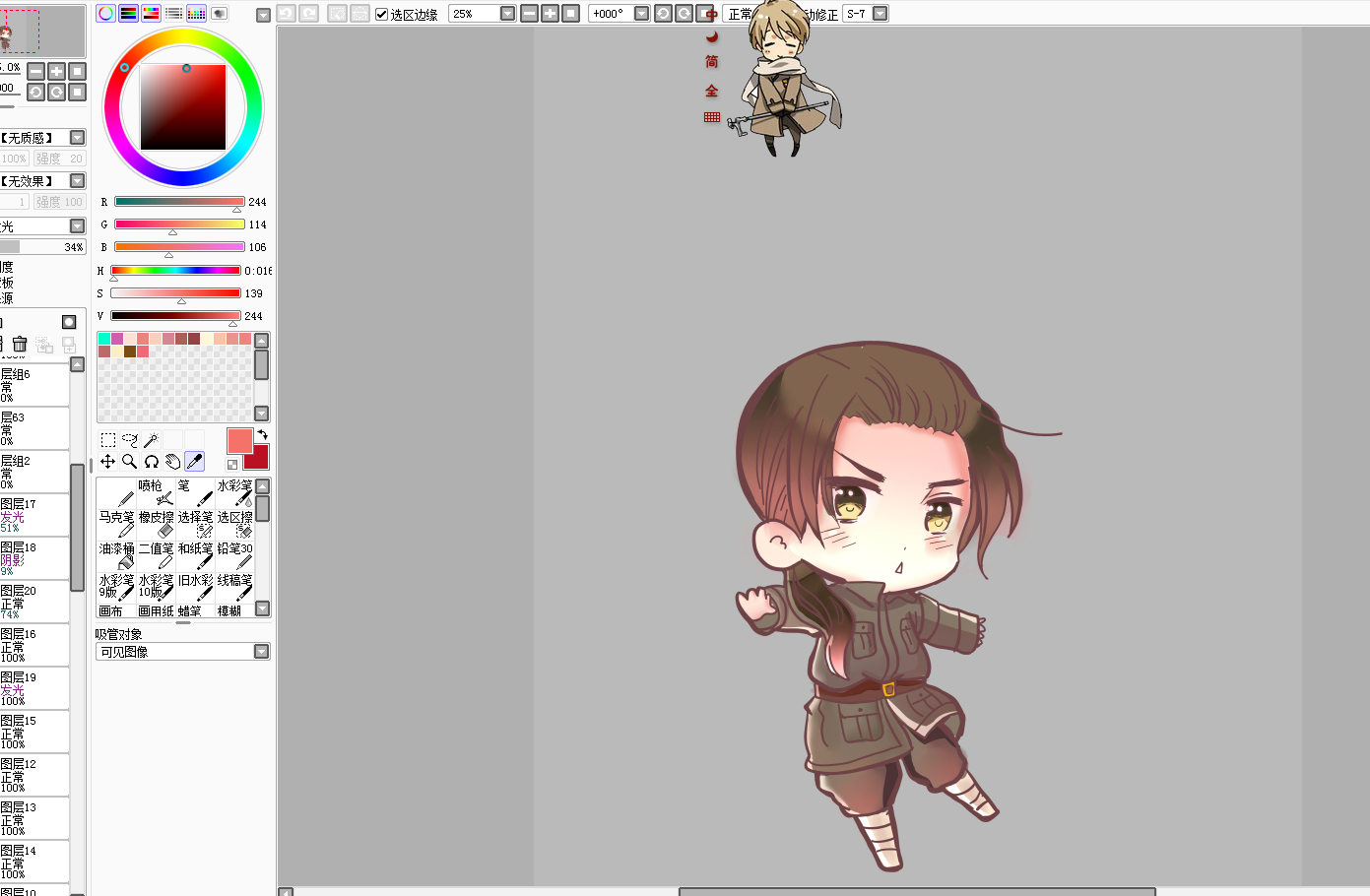Toggle the HSV slider panel

[x=151, y=14]
